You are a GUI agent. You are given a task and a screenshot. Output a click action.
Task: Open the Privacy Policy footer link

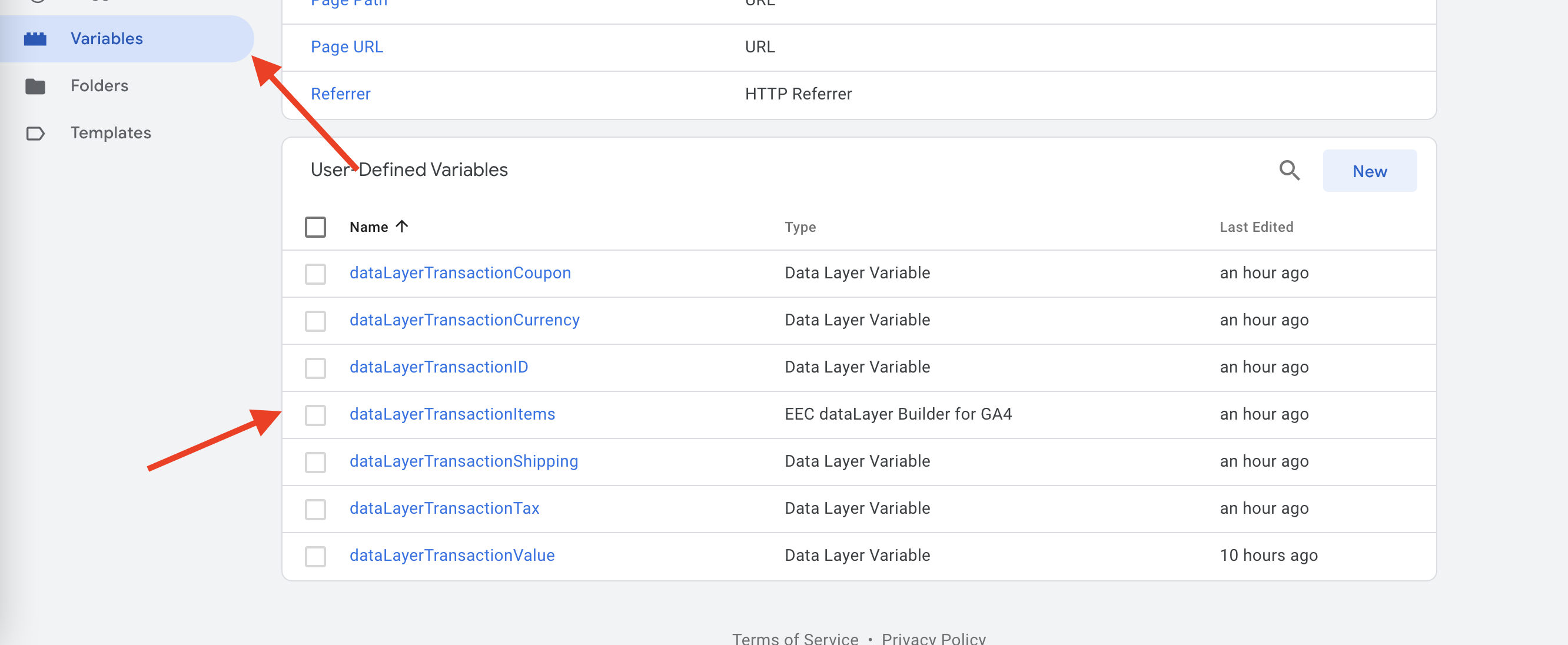(933, 638)
